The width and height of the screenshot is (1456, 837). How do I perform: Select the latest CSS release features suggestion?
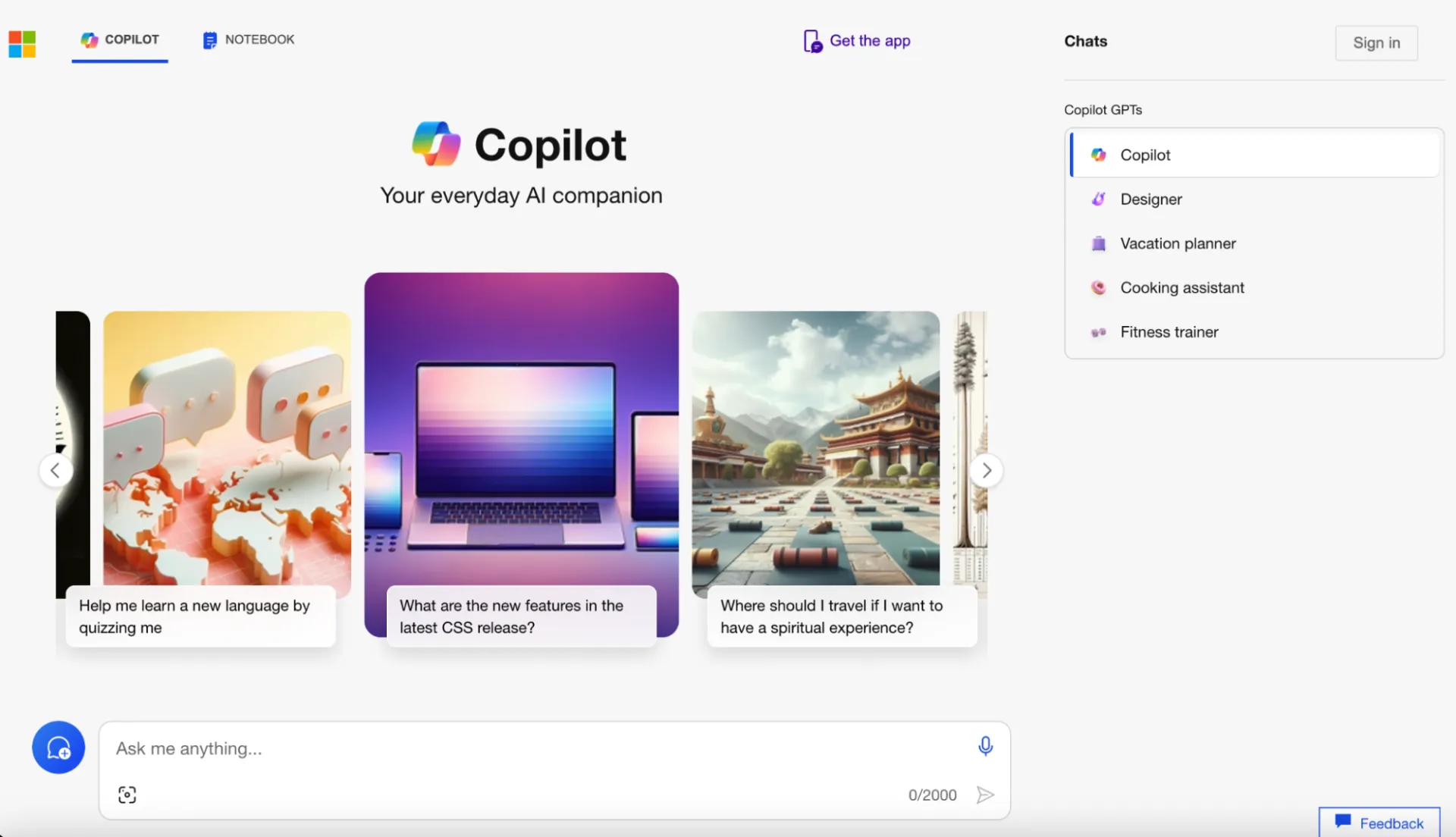[522, 616]
